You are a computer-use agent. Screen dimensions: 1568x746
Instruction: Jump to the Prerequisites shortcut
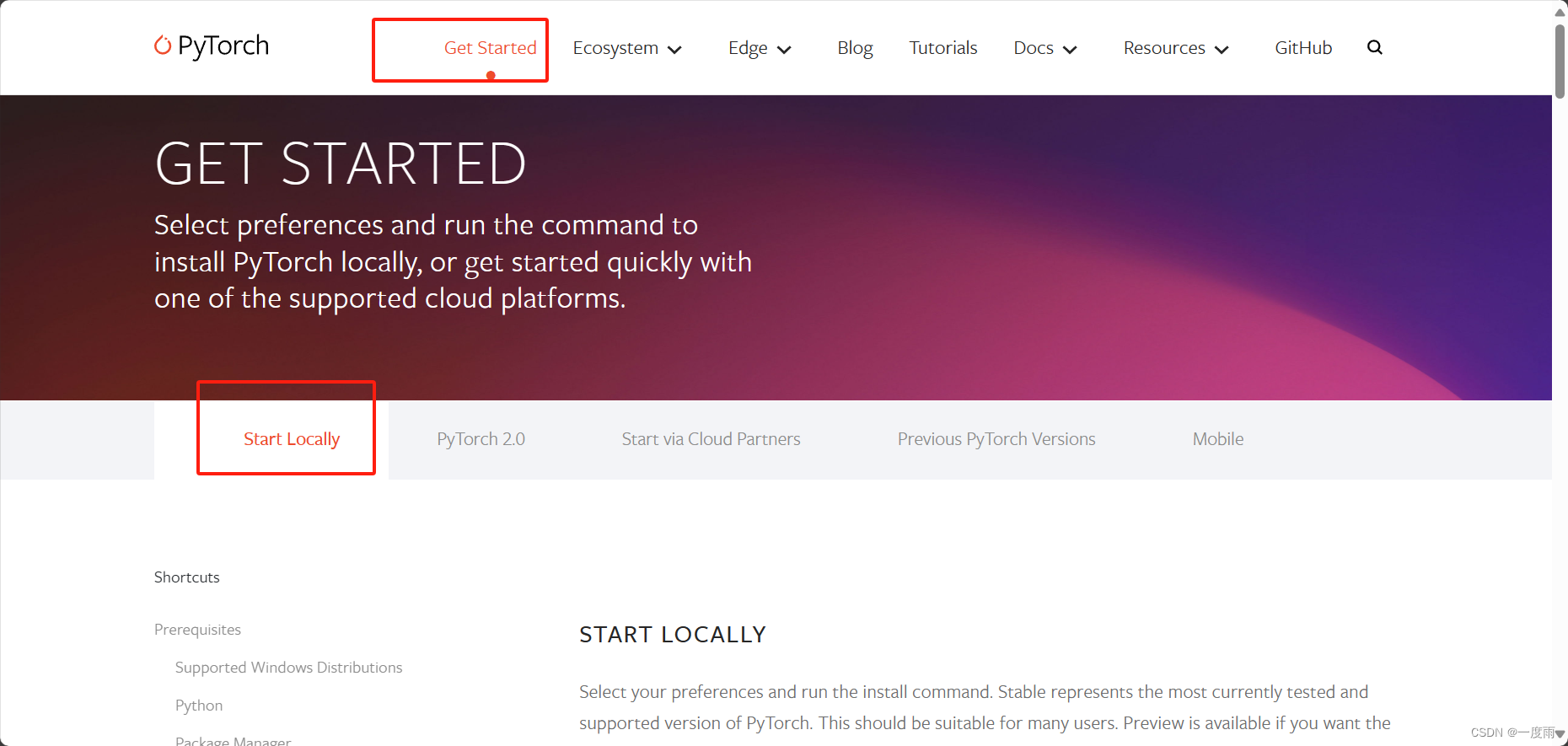coord(197,630)
